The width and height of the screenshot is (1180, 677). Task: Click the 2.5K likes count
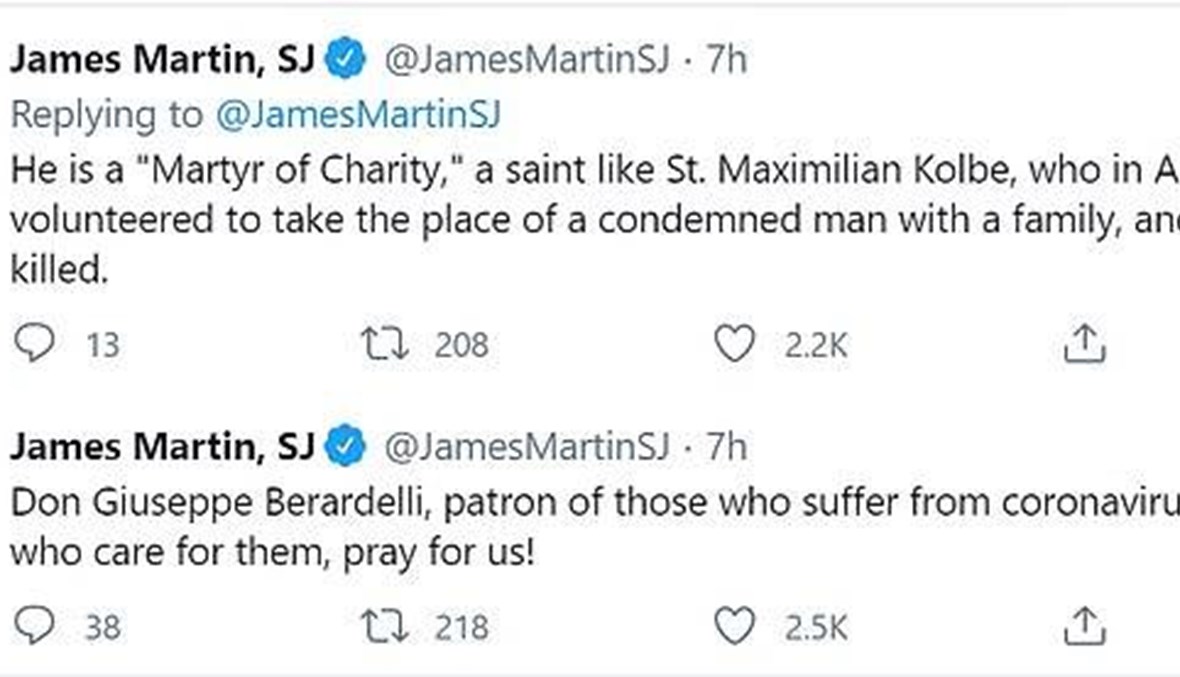(816, 627)
